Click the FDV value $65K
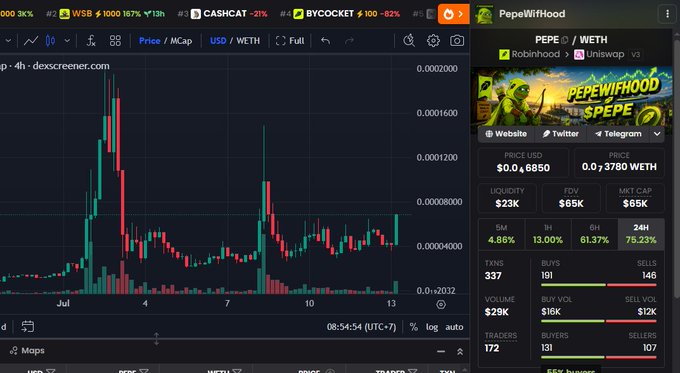The image size is (680, 373). click(571, 203)
